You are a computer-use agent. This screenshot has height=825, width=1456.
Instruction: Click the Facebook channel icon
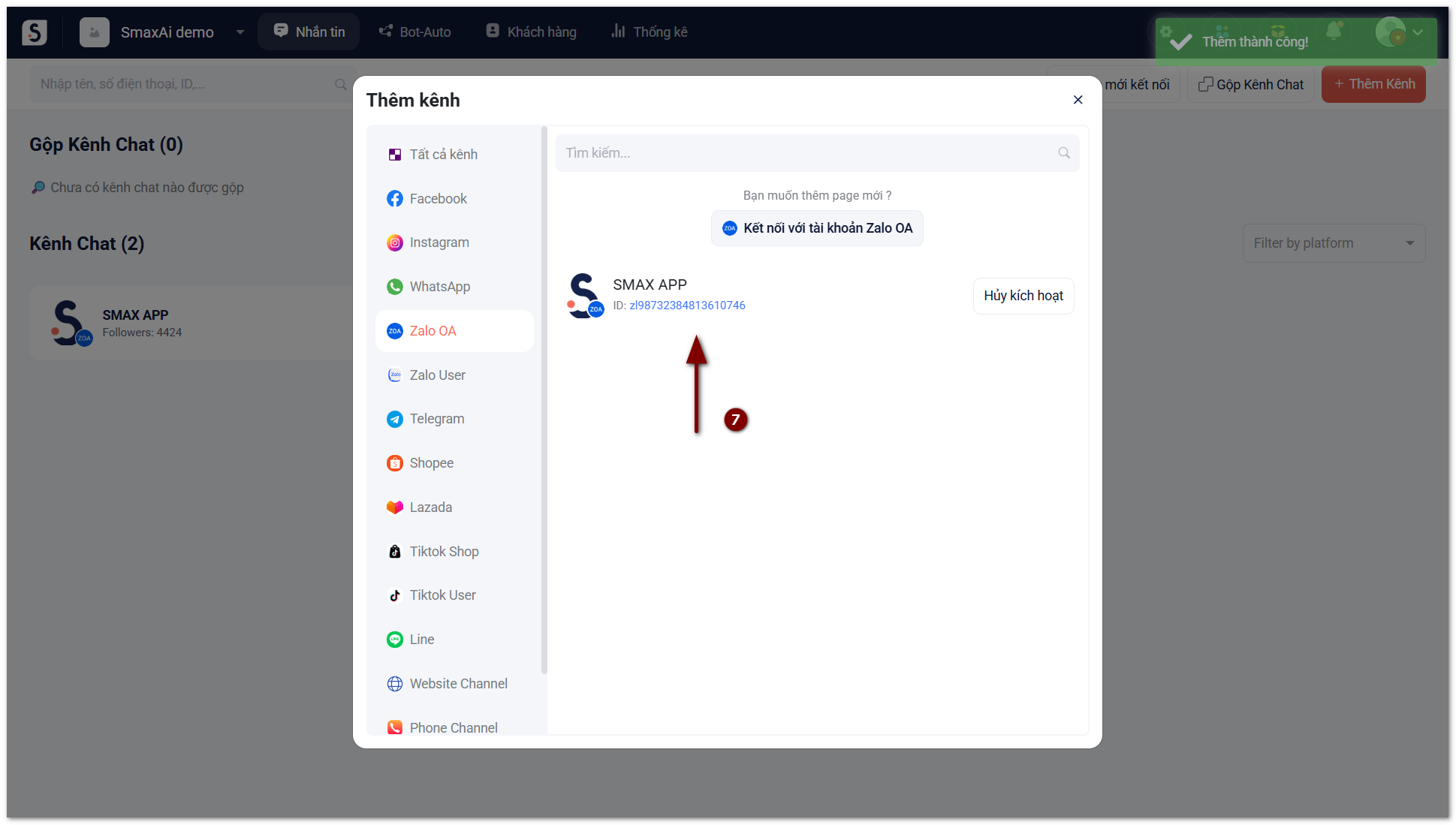tap(394, 198)
